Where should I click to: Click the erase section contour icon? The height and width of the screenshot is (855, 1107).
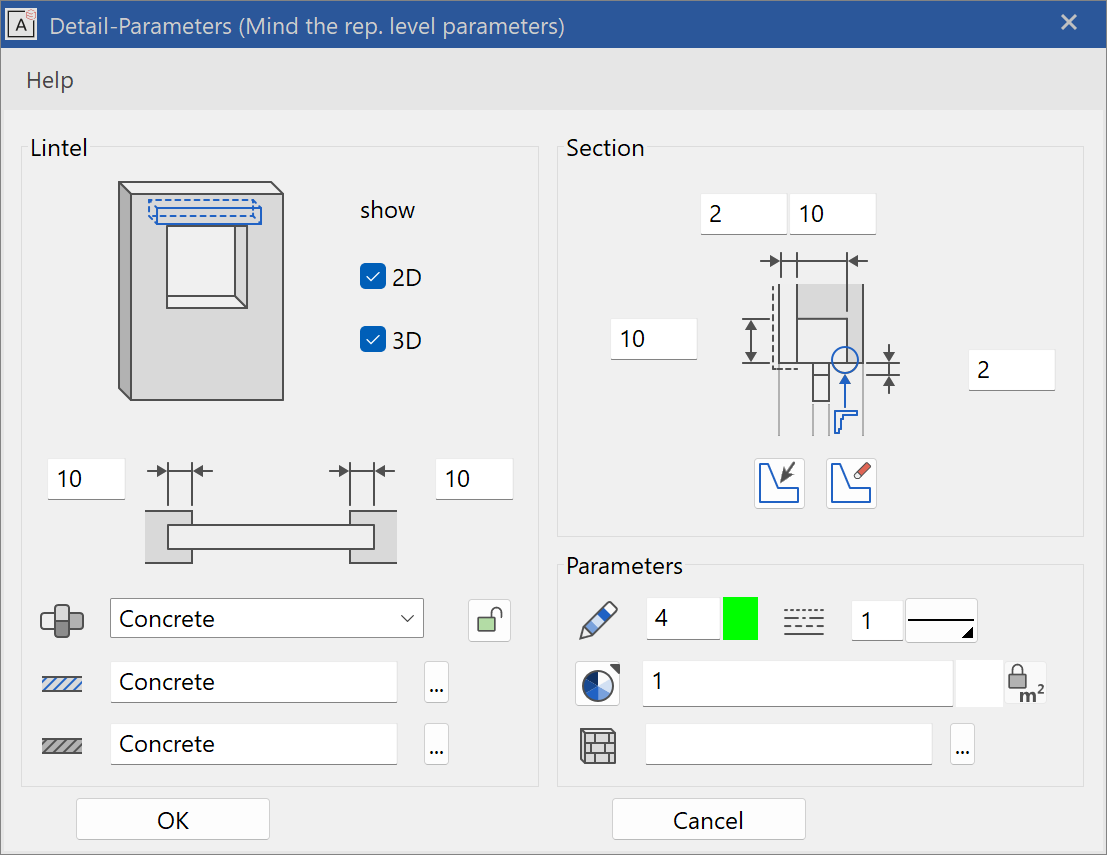click(x=851, y=484)
